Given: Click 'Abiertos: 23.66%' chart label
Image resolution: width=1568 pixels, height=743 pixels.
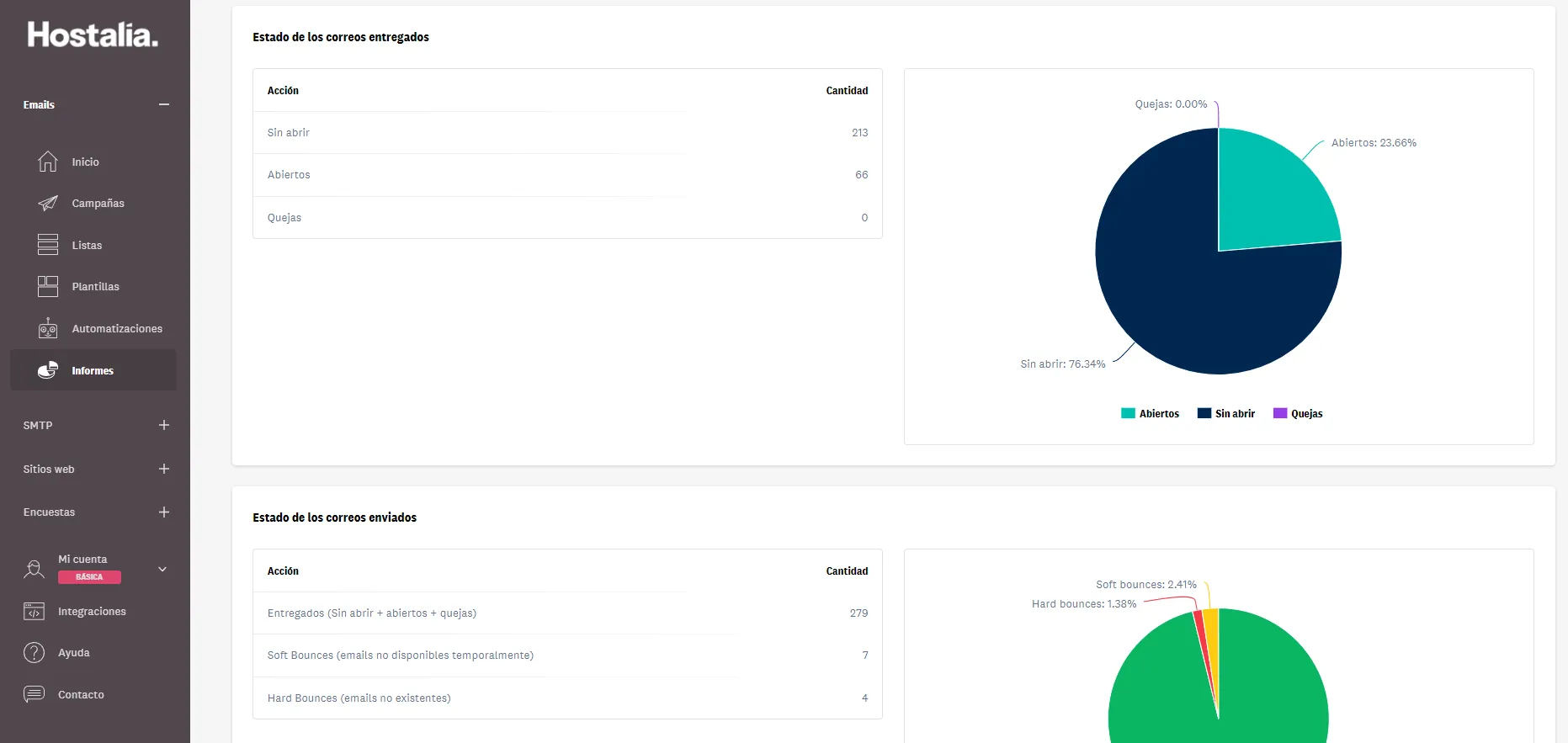Looking at the screenshot, I should (1374, 143).
